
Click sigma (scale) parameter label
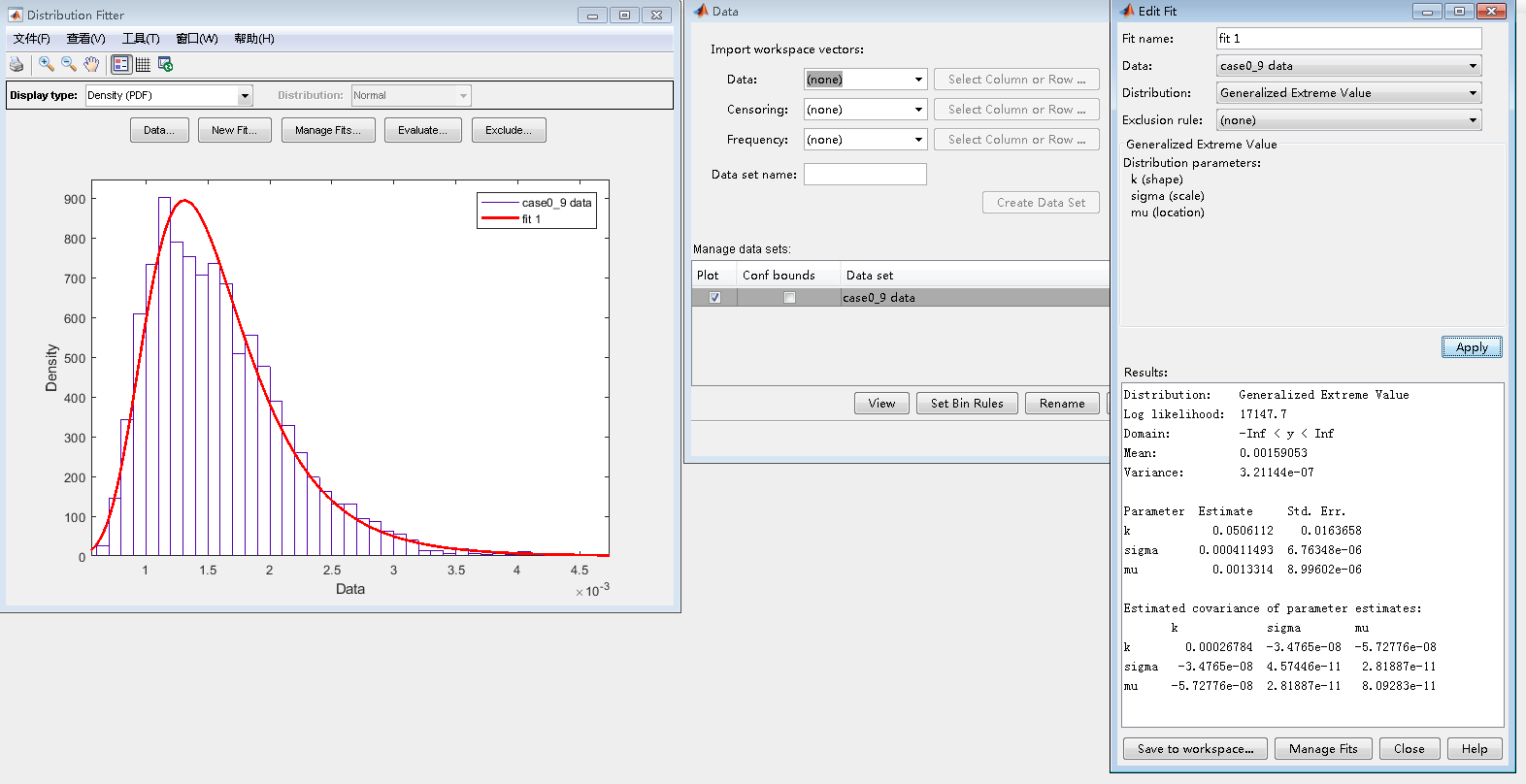coord(1168,196)
